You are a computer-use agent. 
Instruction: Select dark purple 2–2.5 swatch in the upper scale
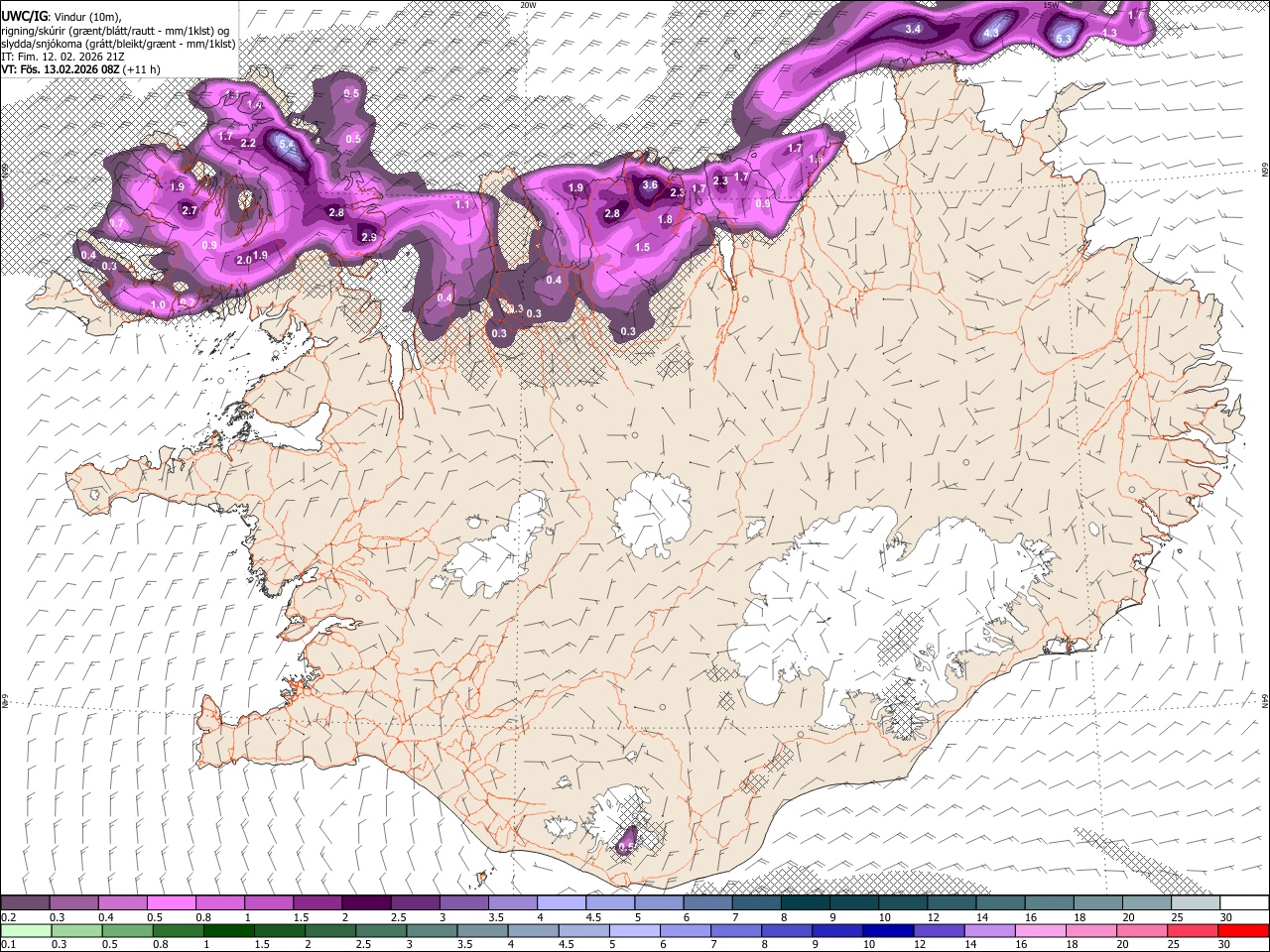pos(366,902)
